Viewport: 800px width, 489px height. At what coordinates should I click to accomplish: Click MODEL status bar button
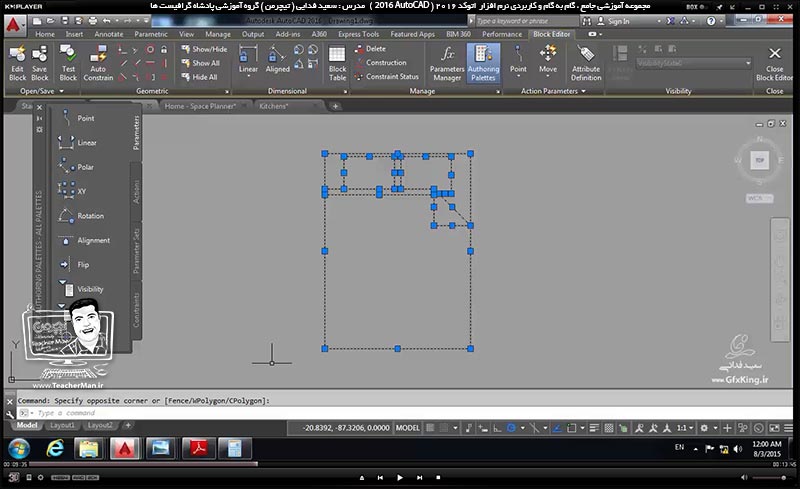tap(408, 428)
